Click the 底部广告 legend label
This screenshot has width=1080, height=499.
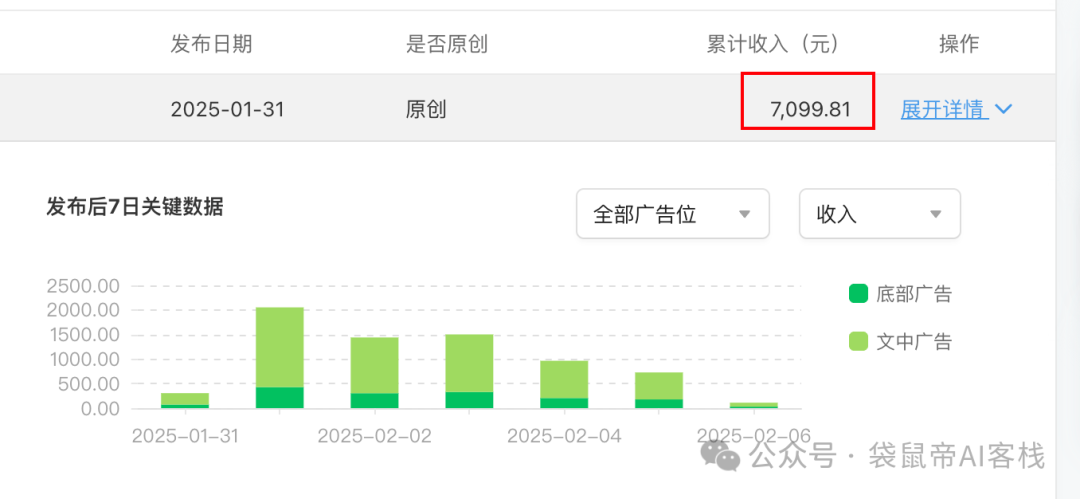click(x=914, y=294)
